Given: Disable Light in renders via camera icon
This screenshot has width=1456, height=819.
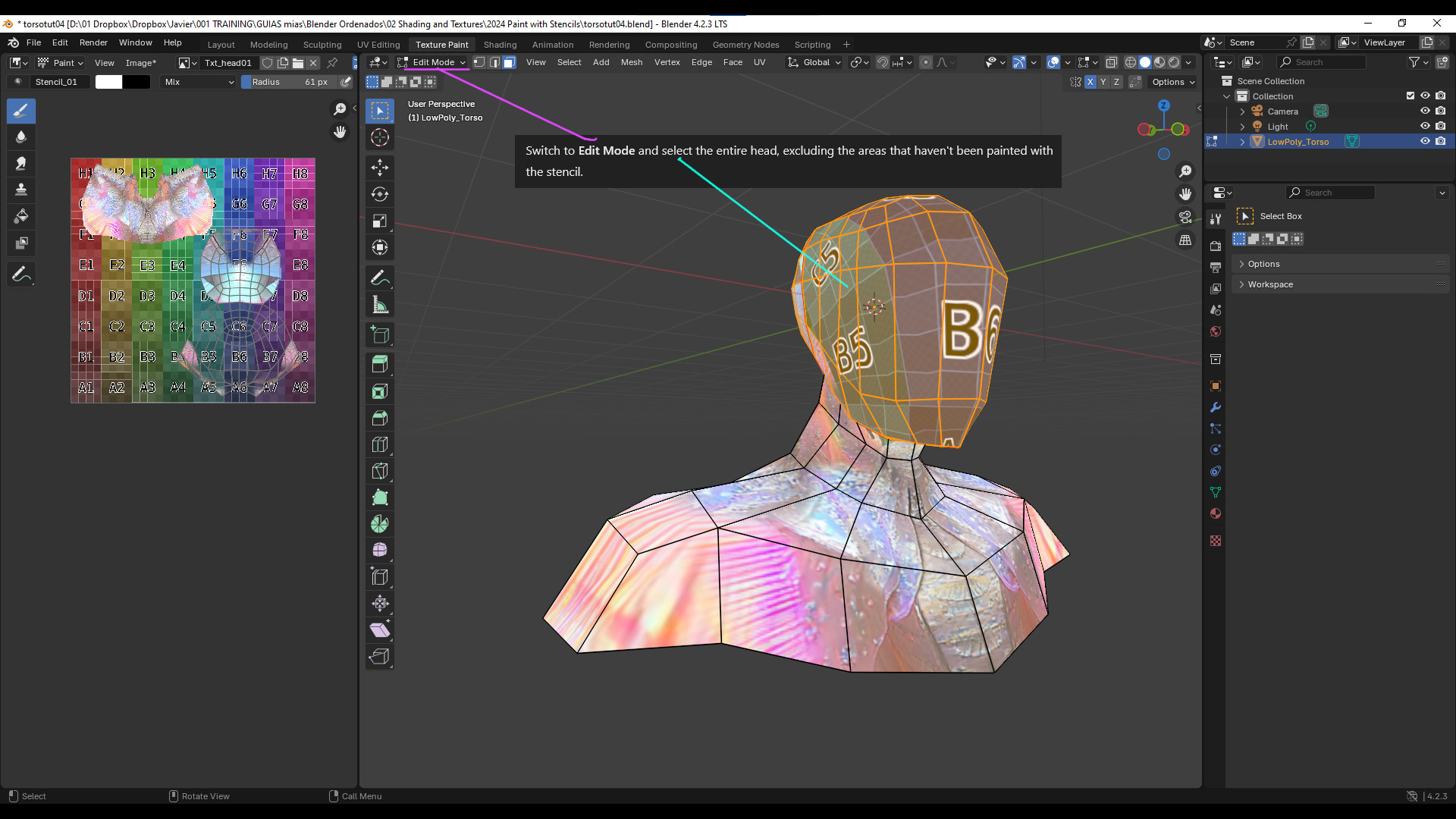Looking at the screenshot, I should click(x=1440, y=126).
